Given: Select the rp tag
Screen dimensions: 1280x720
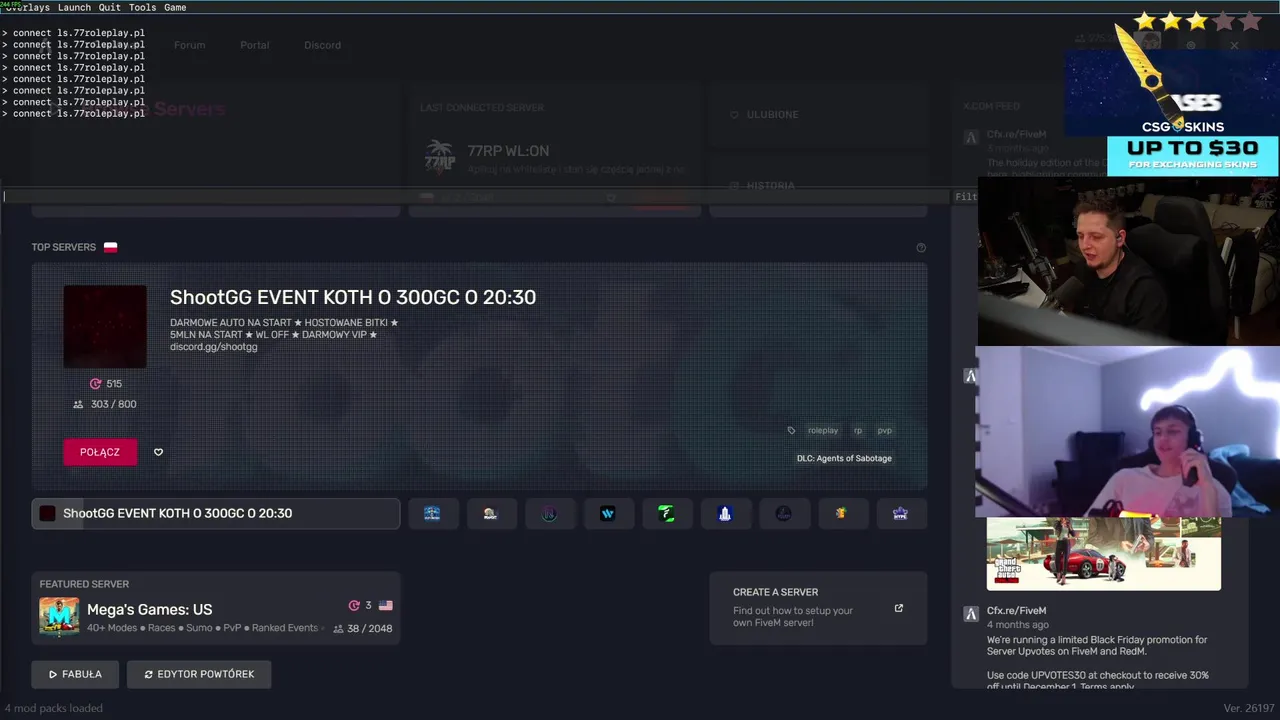Looking at the screenshot, I should click(x=858, y=431).
